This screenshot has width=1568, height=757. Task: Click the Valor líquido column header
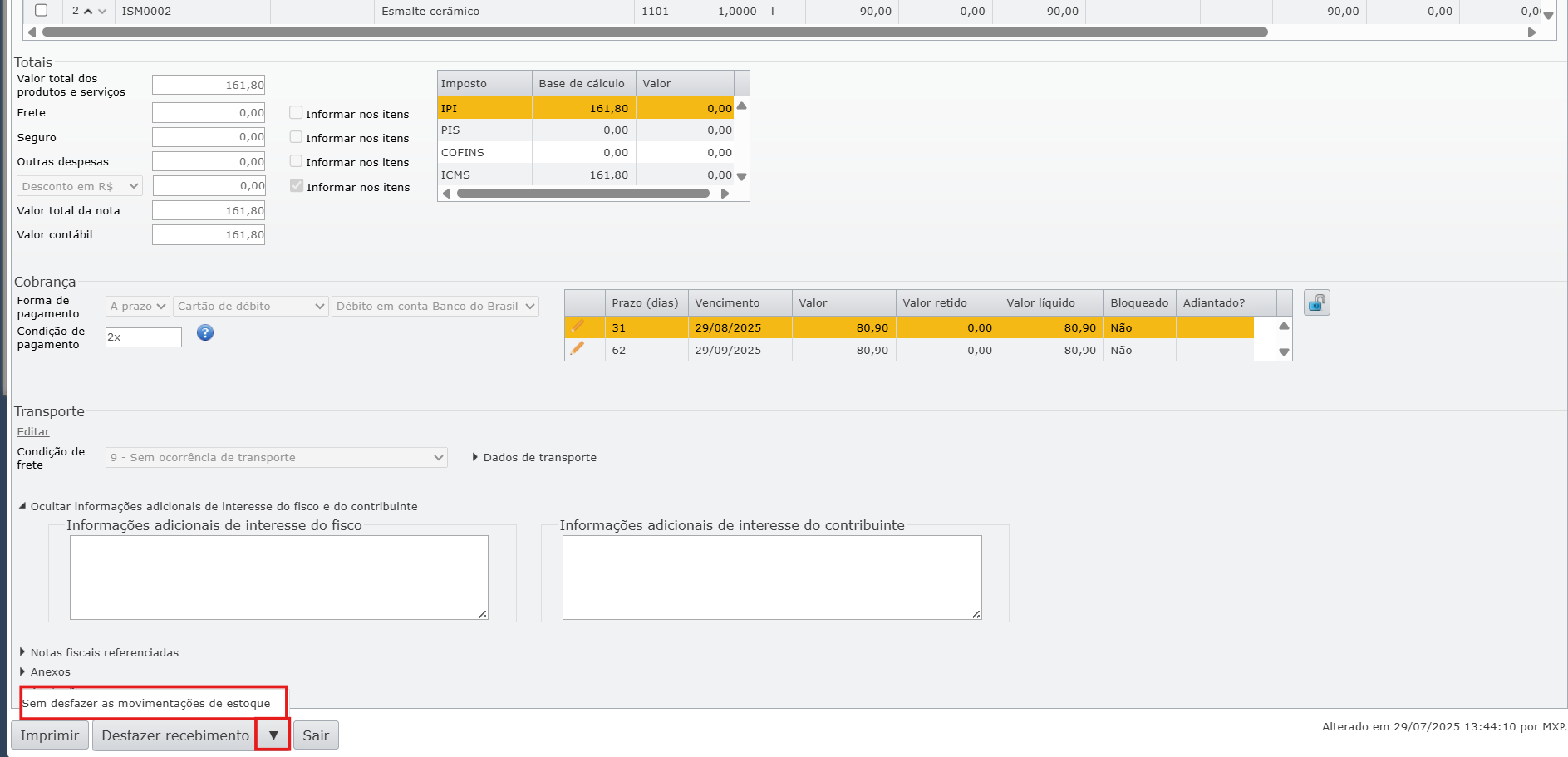pyautogui.click(x=1052, y=303)
